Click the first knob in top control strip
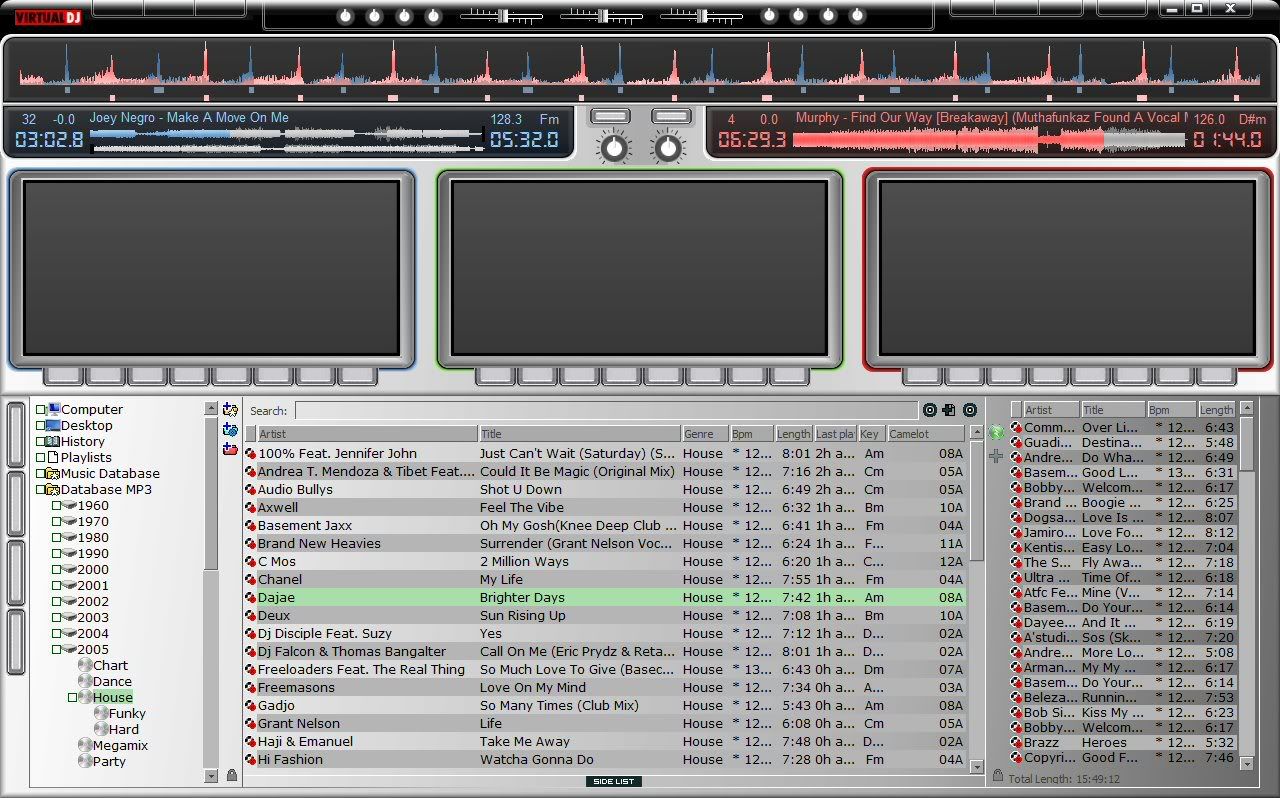The height and width of the screenshot is (798, 1280). 346,17
